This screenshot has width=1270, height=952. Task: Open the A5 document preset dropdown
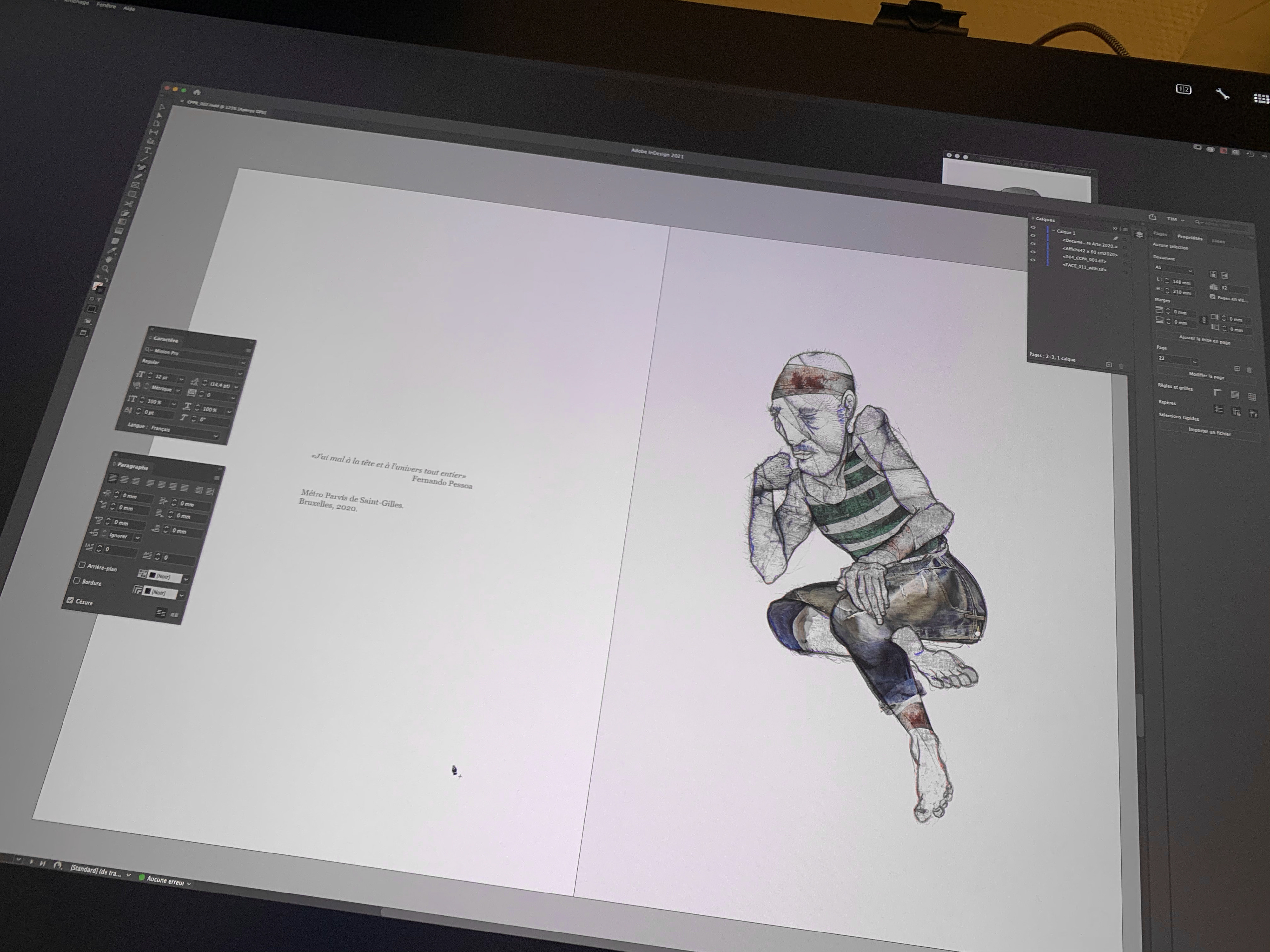pos(1173,270)
